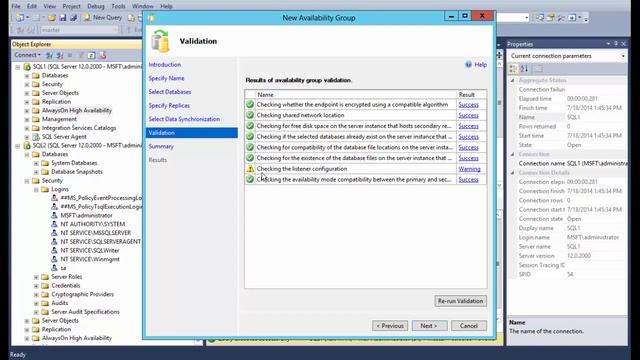
Task: Cancel the New Availability Group wizard
Action: click(x=469, y=326)
